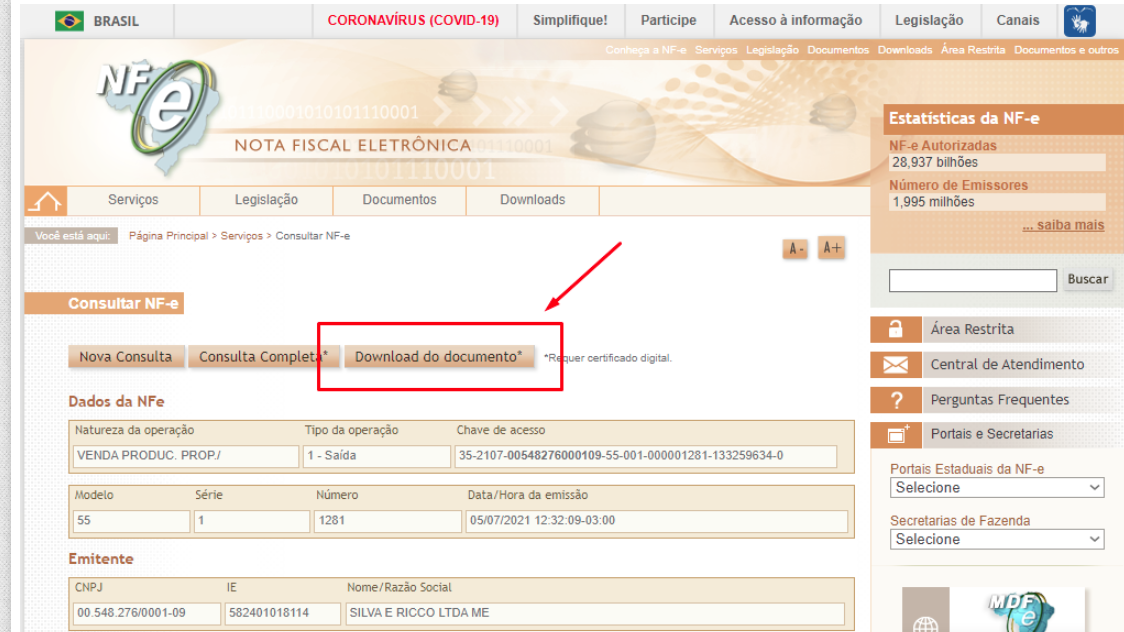
Task: Click the Consulta Completa button
Action: coord(263,357)
